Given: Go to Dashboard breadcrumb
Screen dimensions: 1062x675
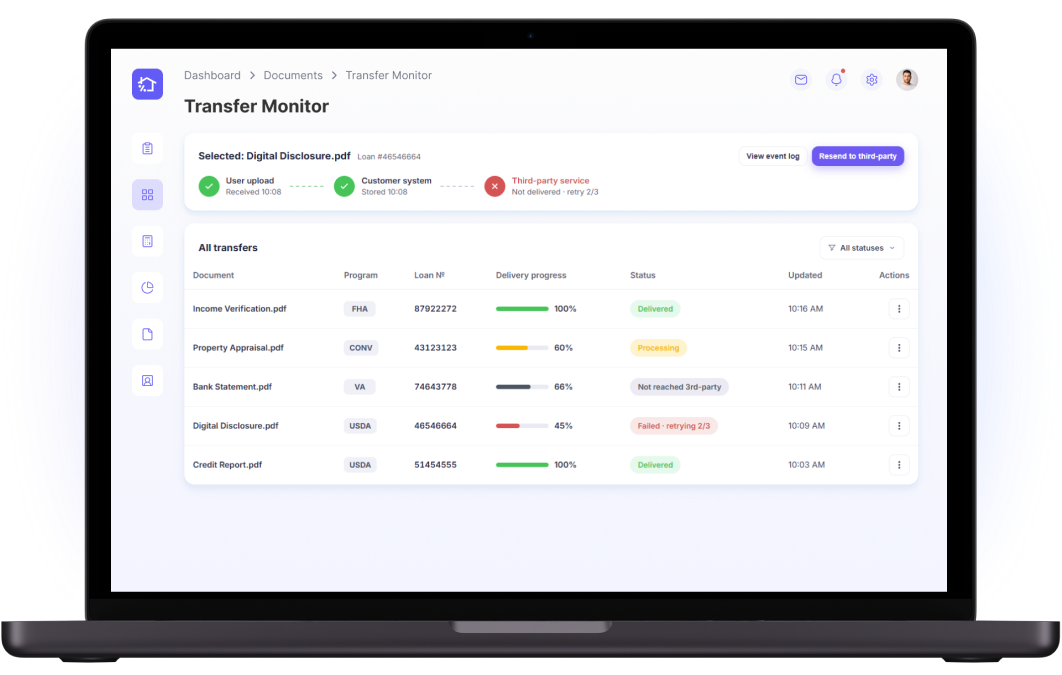Looking at the screenshot, I should [x=212, y=75].
